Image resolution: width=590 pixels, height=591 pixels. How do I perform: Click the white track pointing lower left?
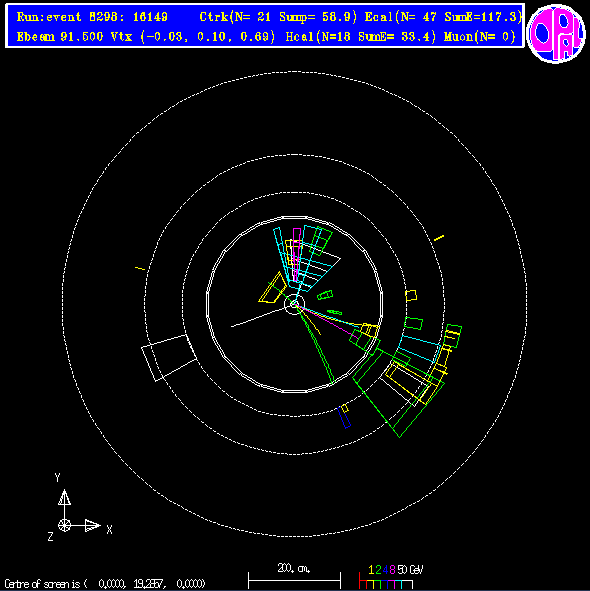click(x=258, y=317)
